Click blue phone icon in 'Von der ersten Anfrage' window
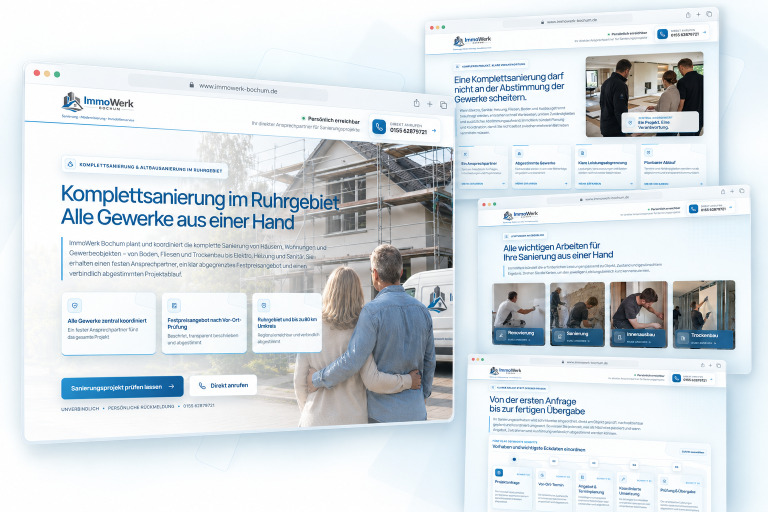Screen dimensions: 768x512 coord(676,378)
